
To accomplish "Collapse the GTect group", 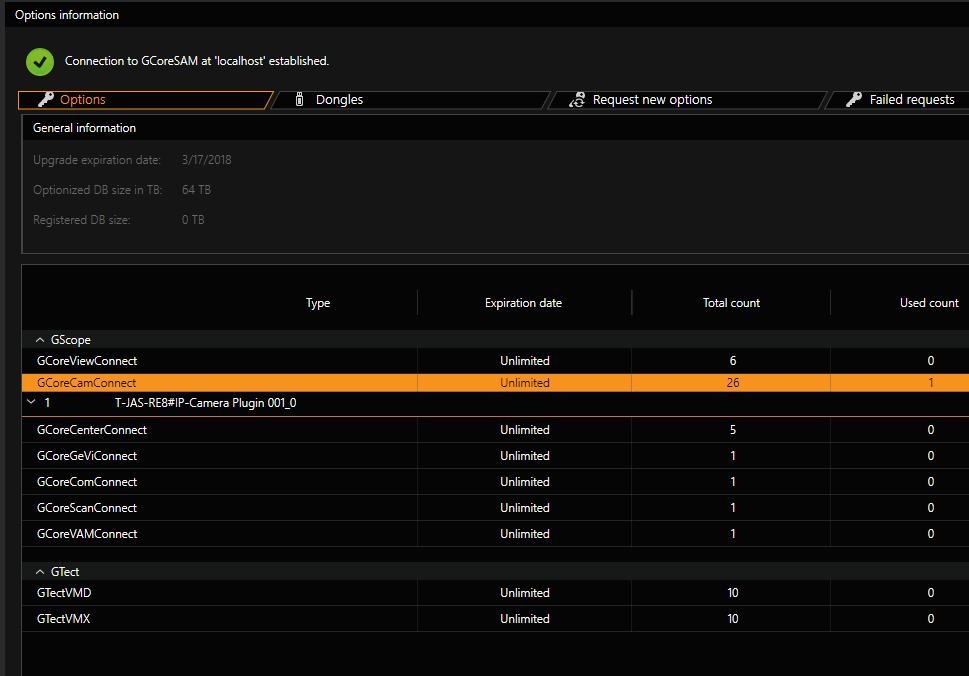I will pos(40,572).
